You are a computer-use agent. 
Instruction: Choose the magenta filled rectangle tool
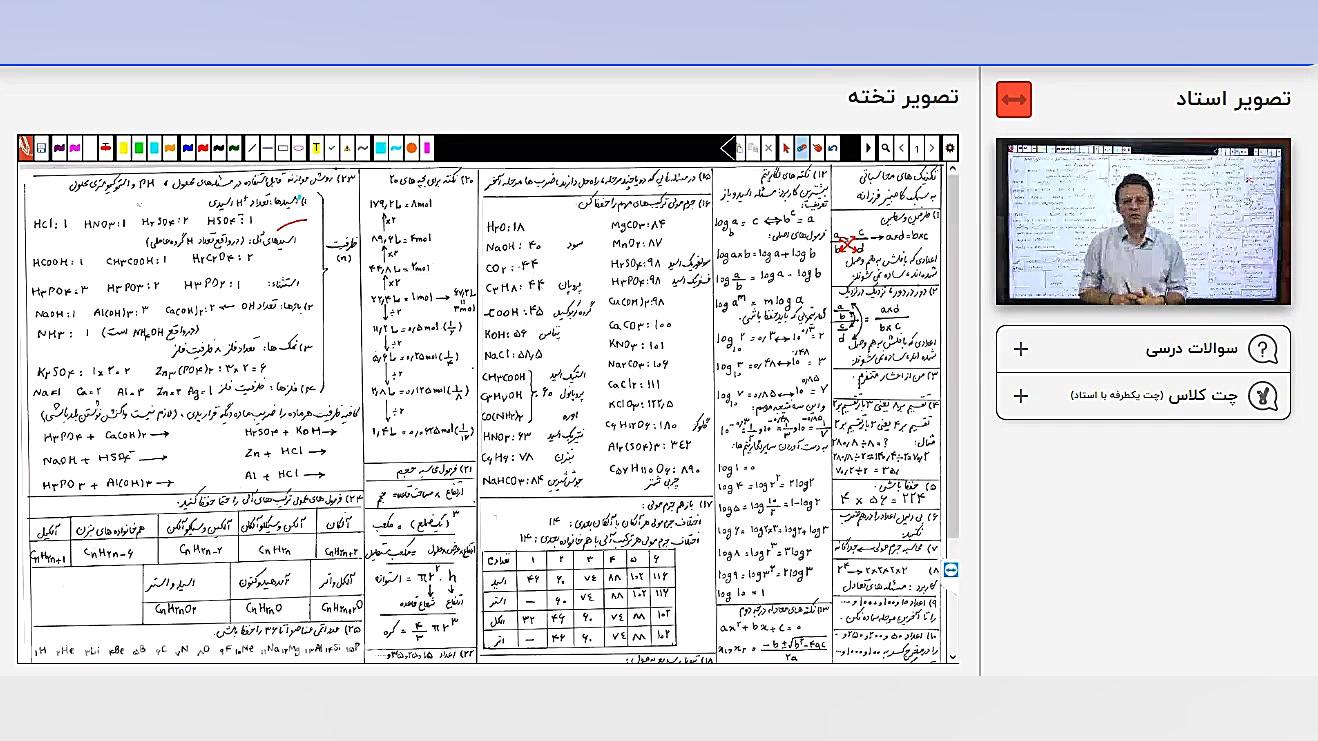[x=427, y=148]
